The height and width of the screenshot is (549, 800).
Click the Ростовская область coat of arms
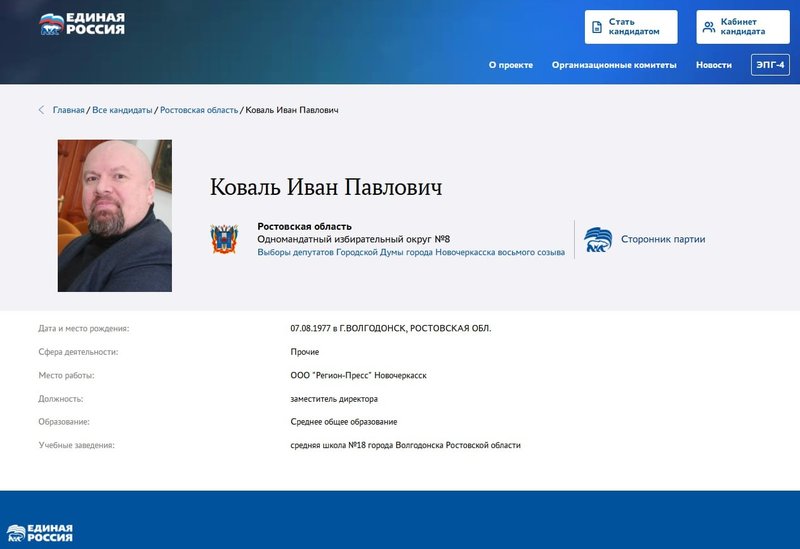224,239
